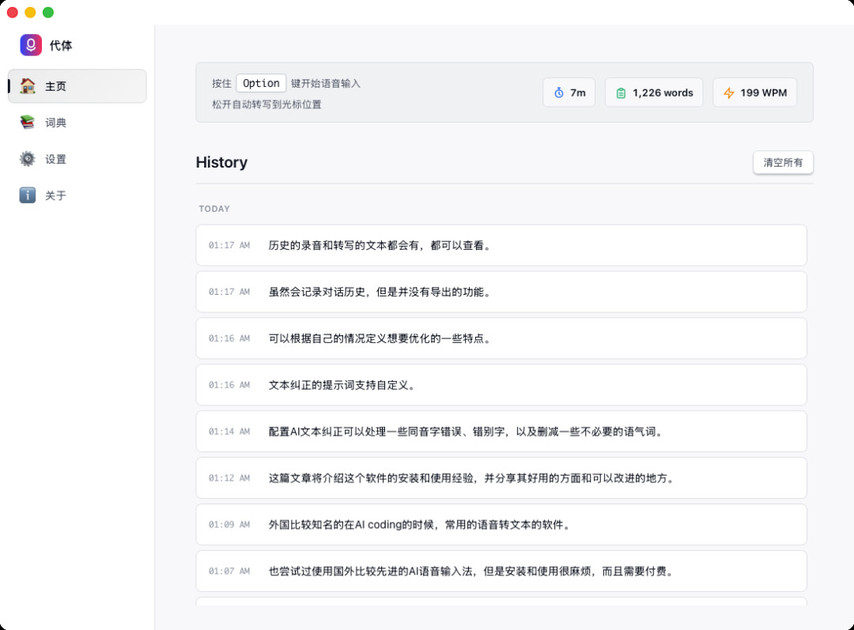Click the blue stopwatch icon in 7m stat
Image resolution: width=854 pixels, height=630 pixels.
559,93
